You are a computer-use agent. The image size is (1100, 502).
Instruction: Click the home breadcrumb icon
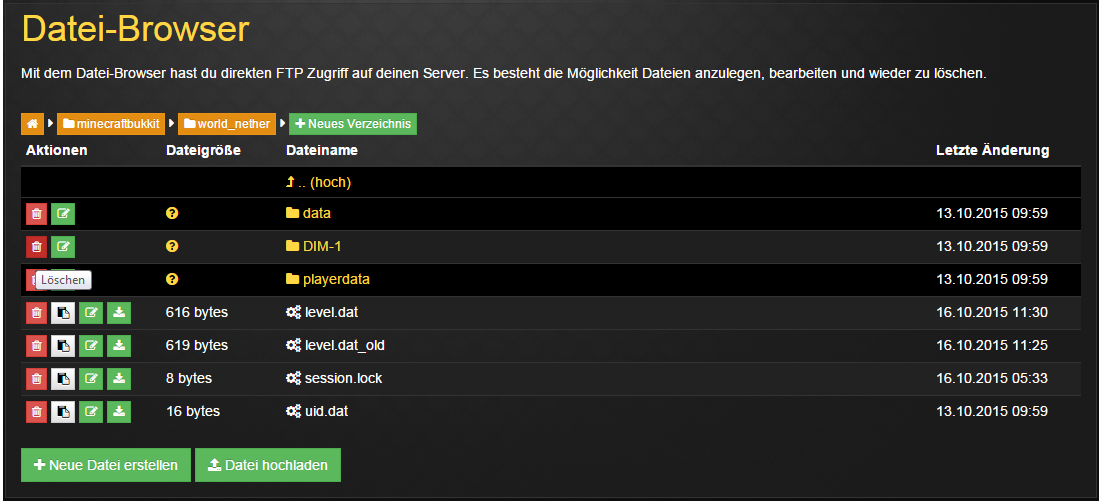(32, 124)
